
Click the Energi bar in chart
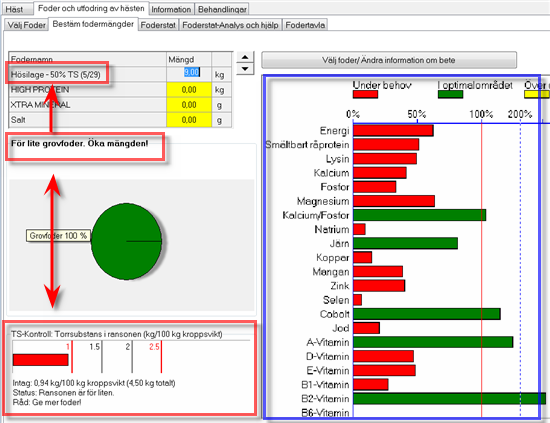pyautogui.click(x=393, y=130)
